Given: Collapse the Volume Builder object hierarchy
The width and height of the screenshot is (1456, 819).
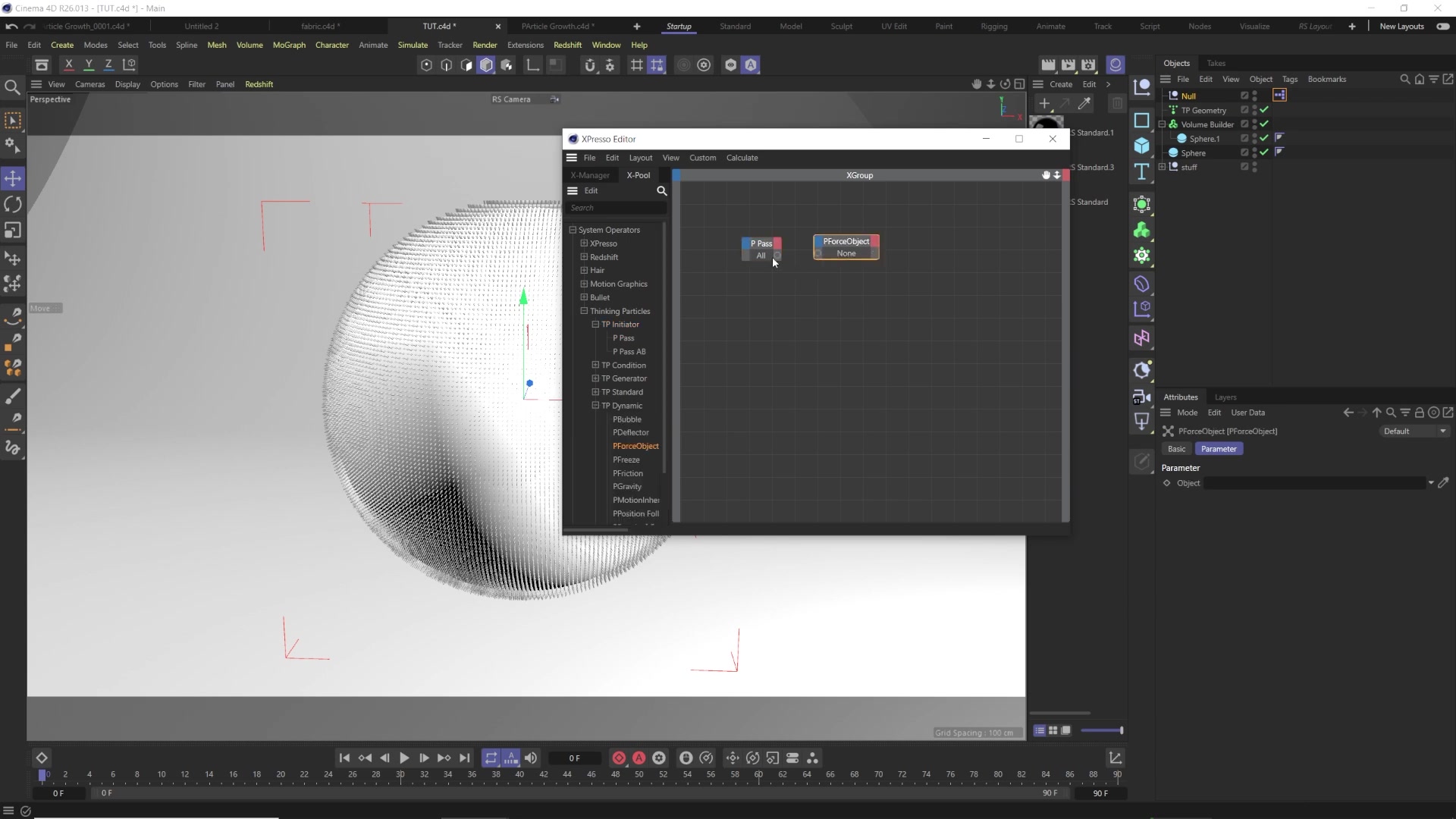Looking at the screenshot, I should tap(1163, 124).
